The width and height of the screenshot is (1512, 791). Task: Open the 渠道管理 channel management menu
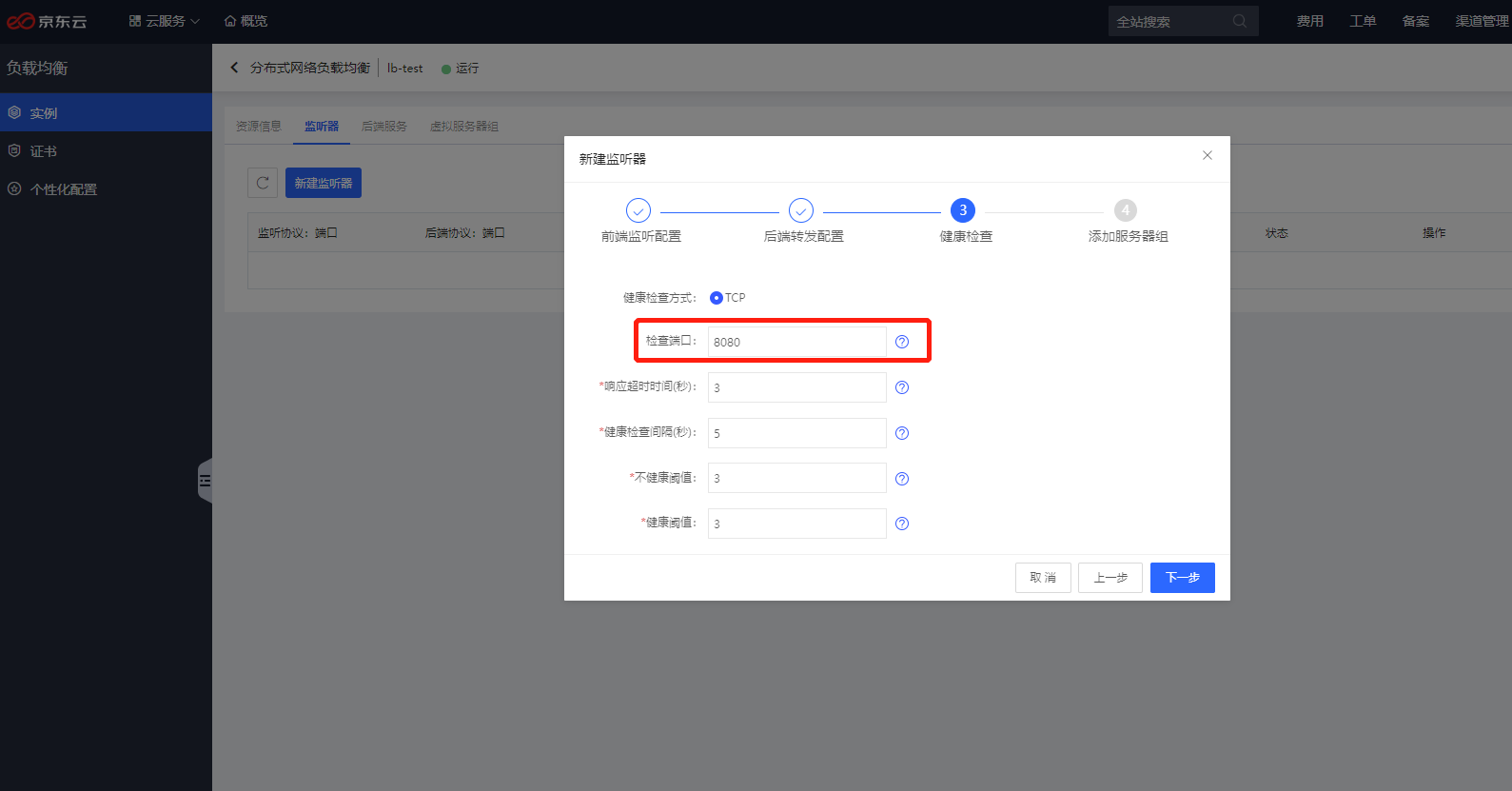coord(1482,21)
